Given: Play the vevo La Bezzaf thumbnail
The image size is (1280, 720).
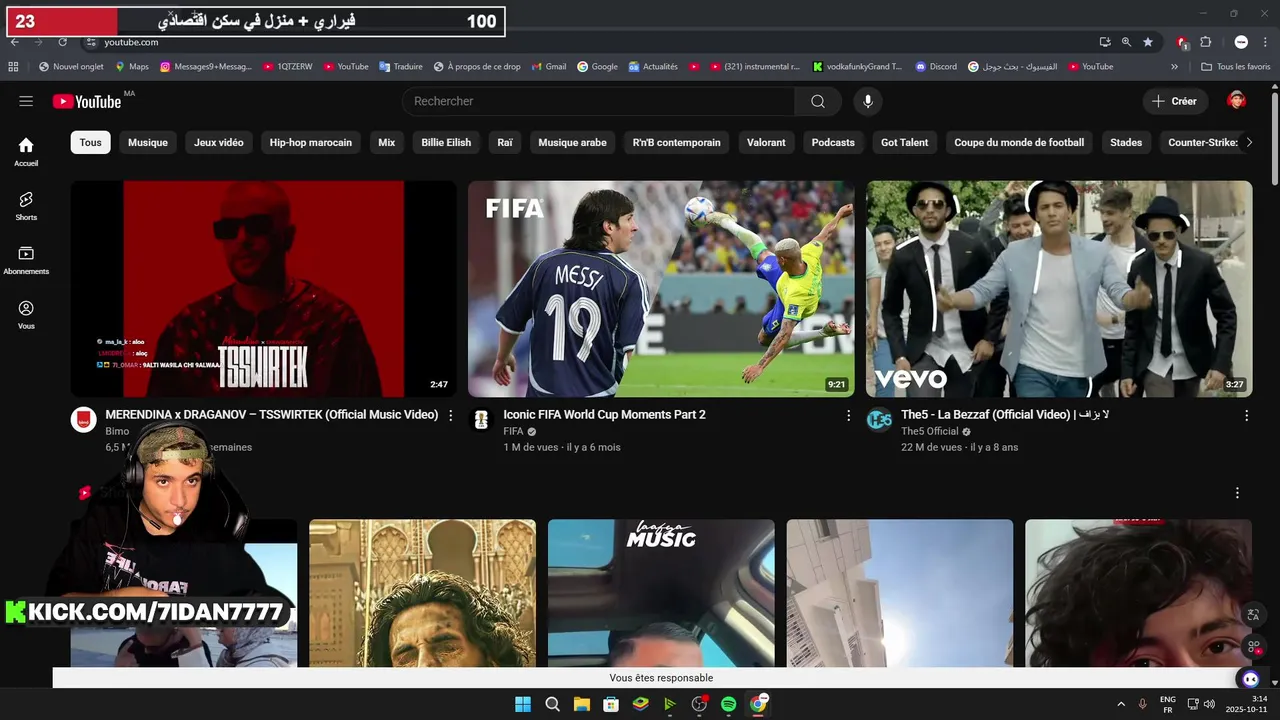Looking at the screenshot, I should point(1059,289).
